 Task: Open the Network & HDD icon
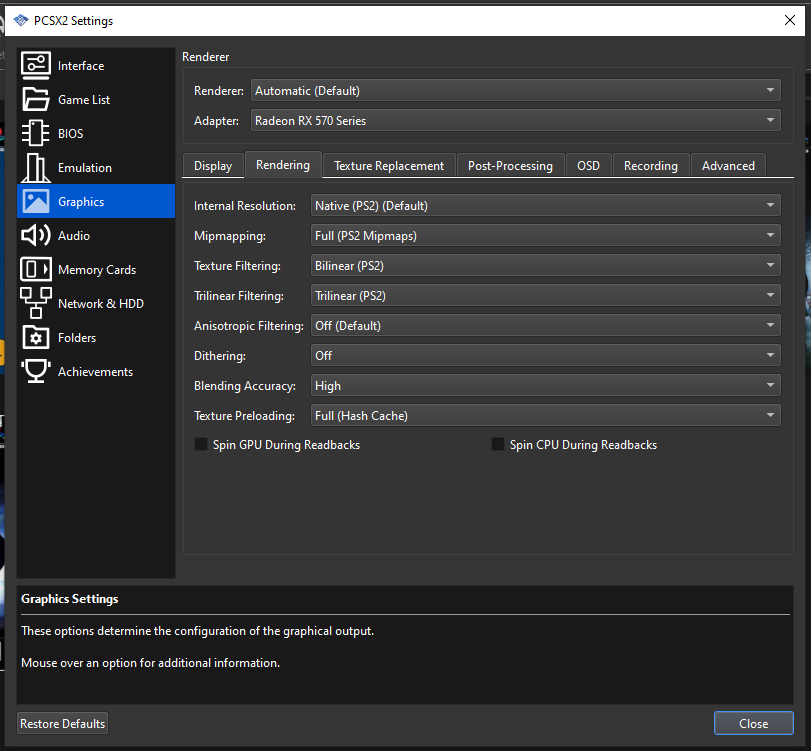(35, 303)
